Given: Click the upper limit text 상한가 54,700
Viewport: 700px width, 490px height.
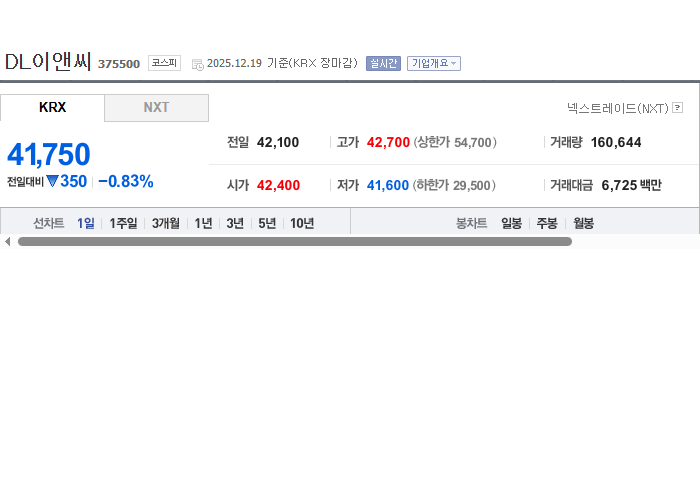Looking at the screenshot, I should (455, 142).
